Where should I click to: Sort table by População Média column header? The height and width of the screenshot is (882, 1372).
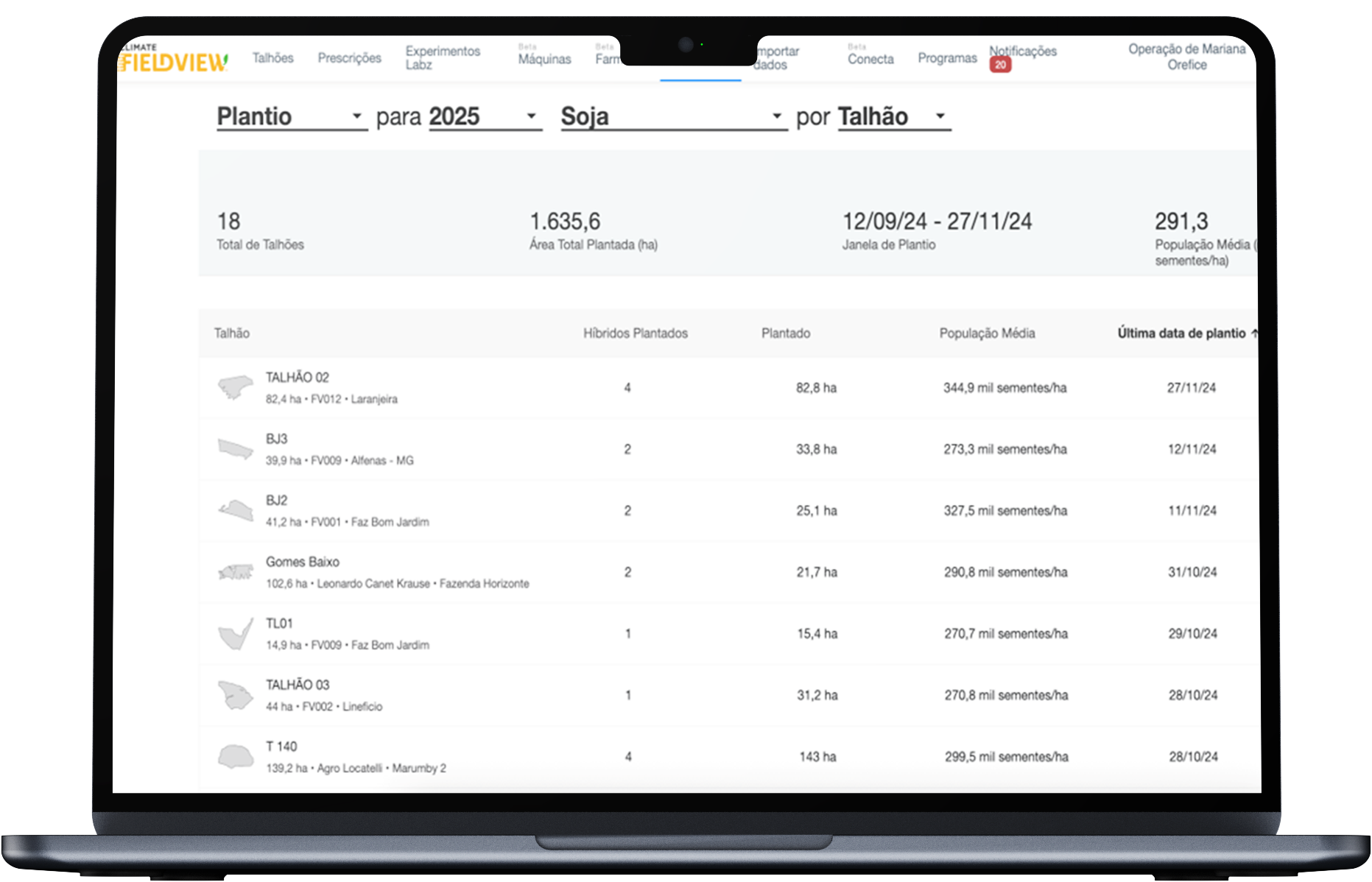click(987, 333)
